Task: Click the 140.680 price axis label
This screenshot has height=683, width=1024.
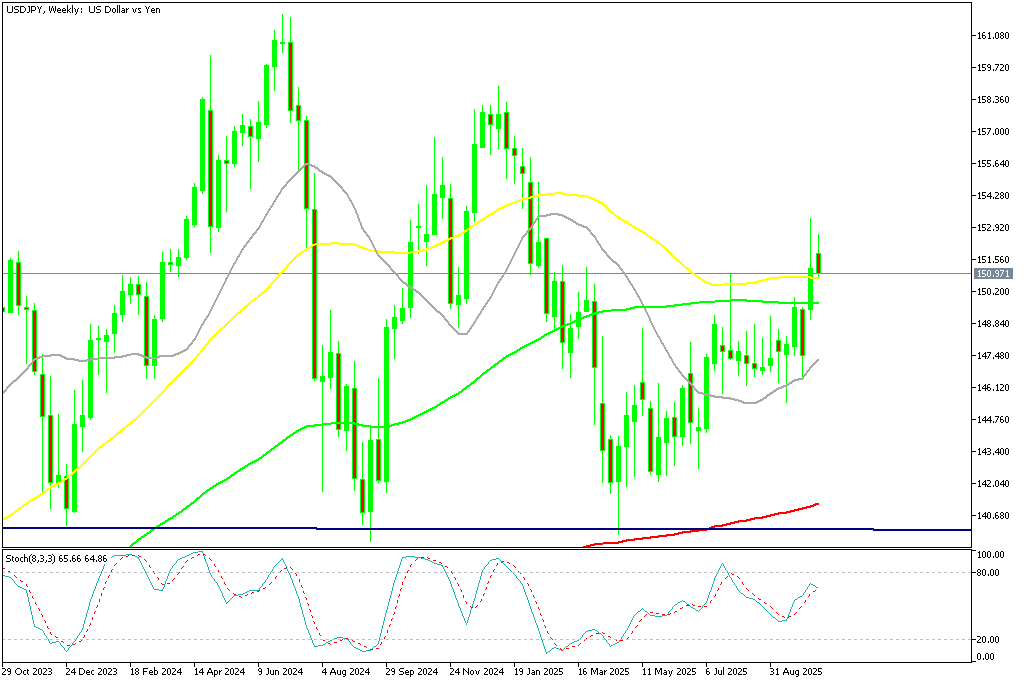Action: click(995, 516)
